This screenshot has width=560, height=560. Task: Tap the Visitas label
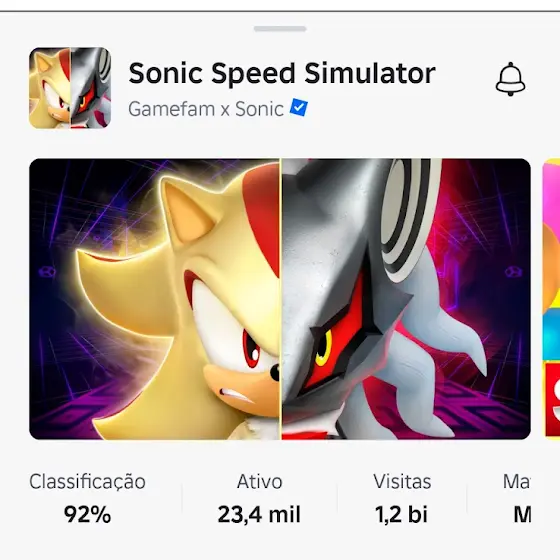click(402, 481)
